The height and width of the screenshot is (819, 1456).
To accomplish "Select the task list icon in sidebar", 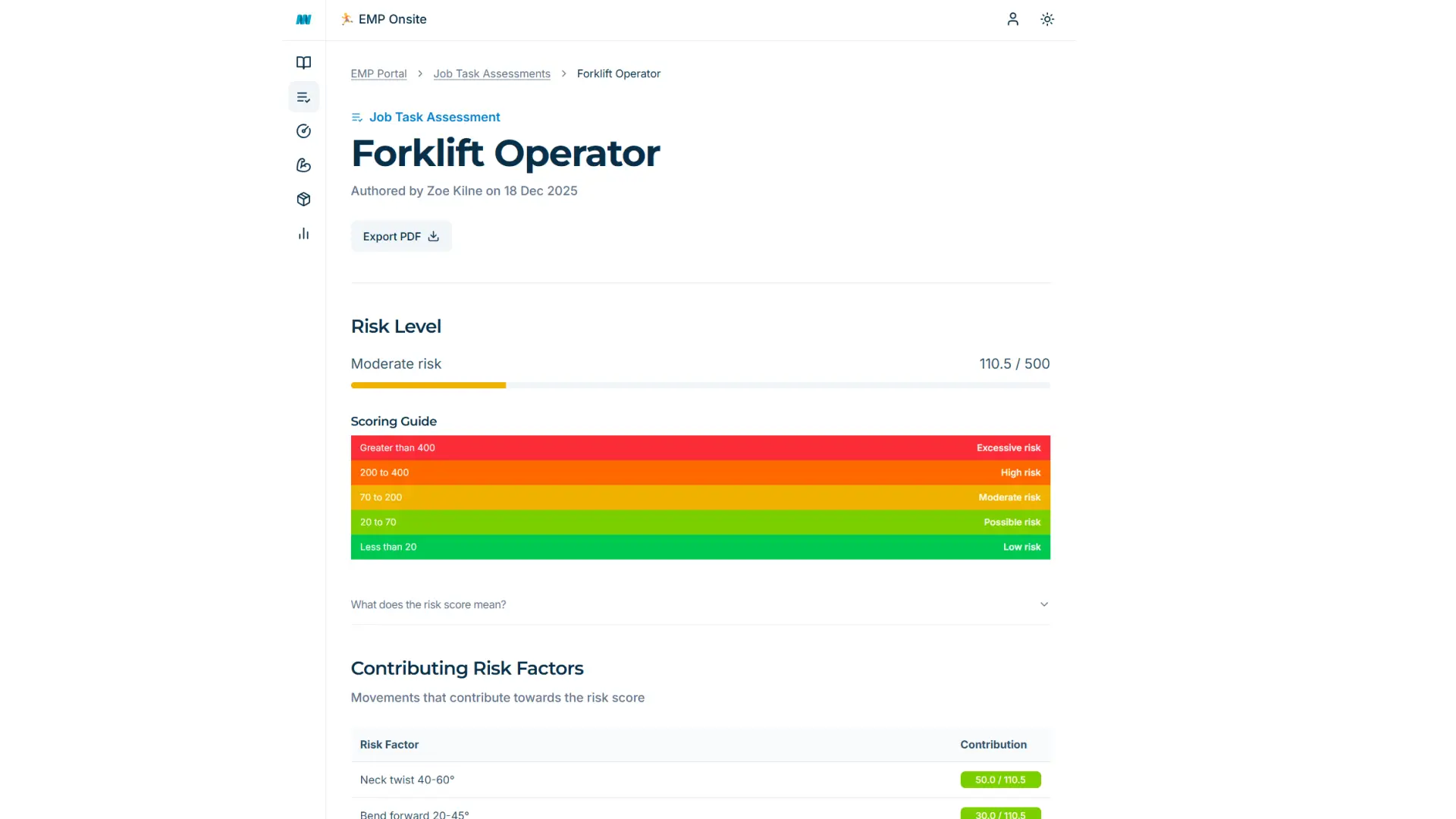I will click(303, 97).
